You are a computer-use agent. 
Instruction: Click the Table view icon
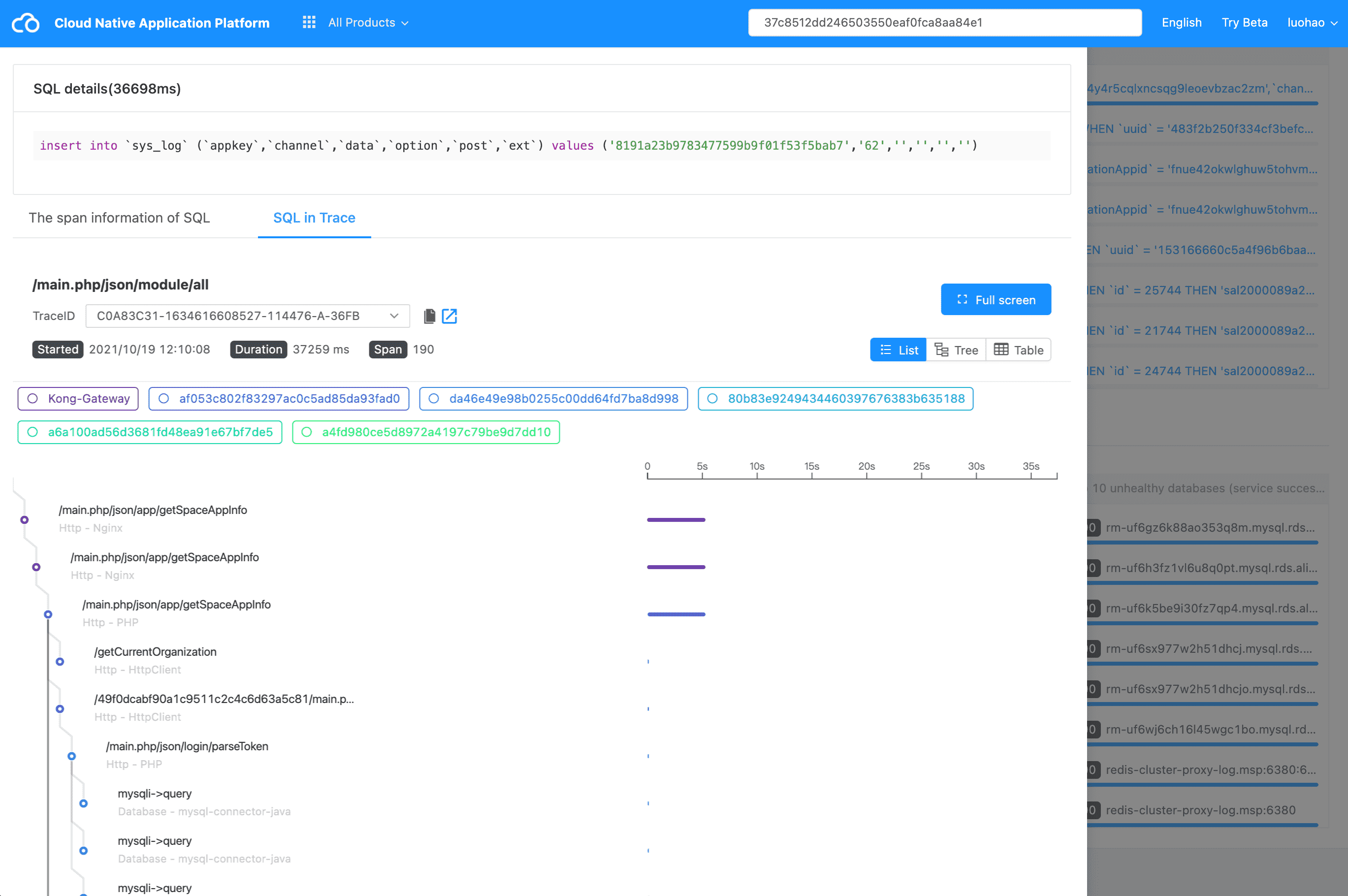point(1001,350)
